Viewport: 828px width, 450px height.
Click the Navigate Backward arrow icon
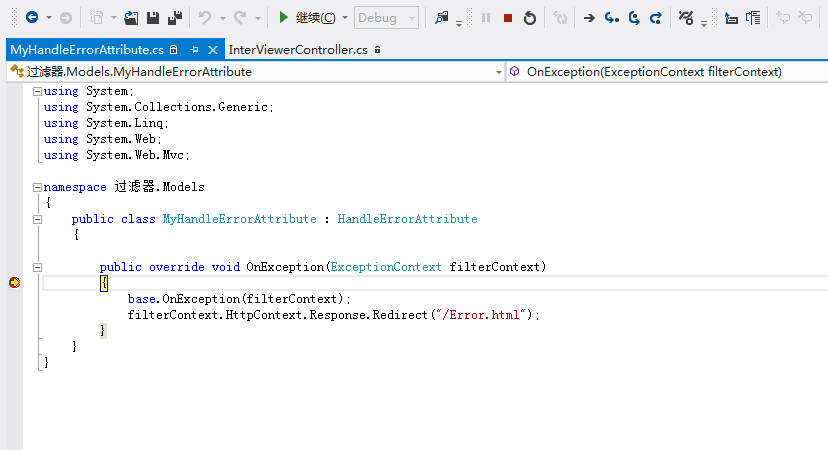tap(32, 18)
